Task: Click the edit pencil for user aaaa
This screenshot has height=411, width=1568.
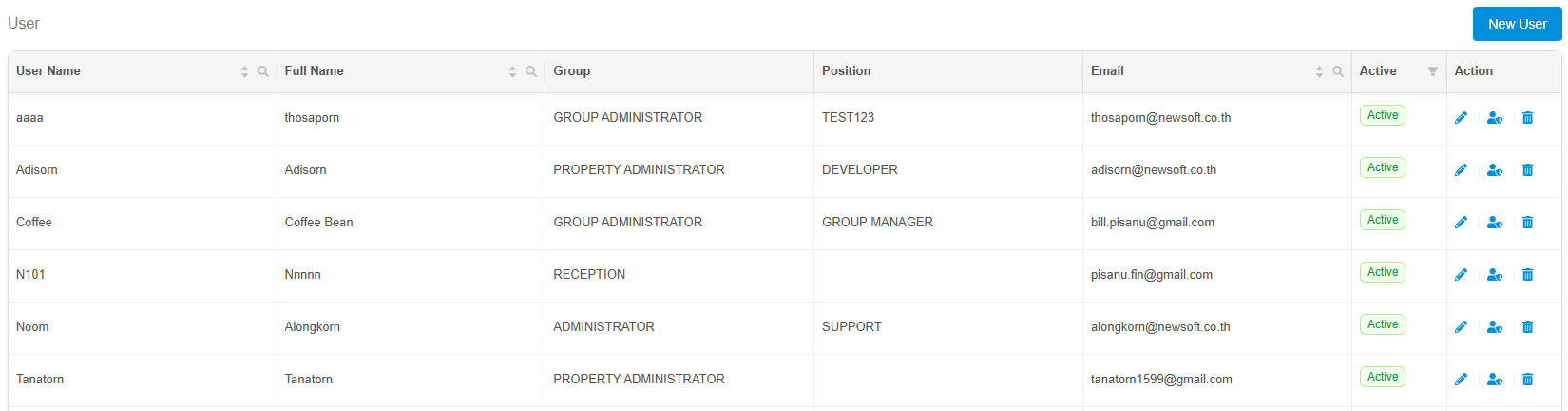Action: pyautogui.click(x=1461, y=118)
